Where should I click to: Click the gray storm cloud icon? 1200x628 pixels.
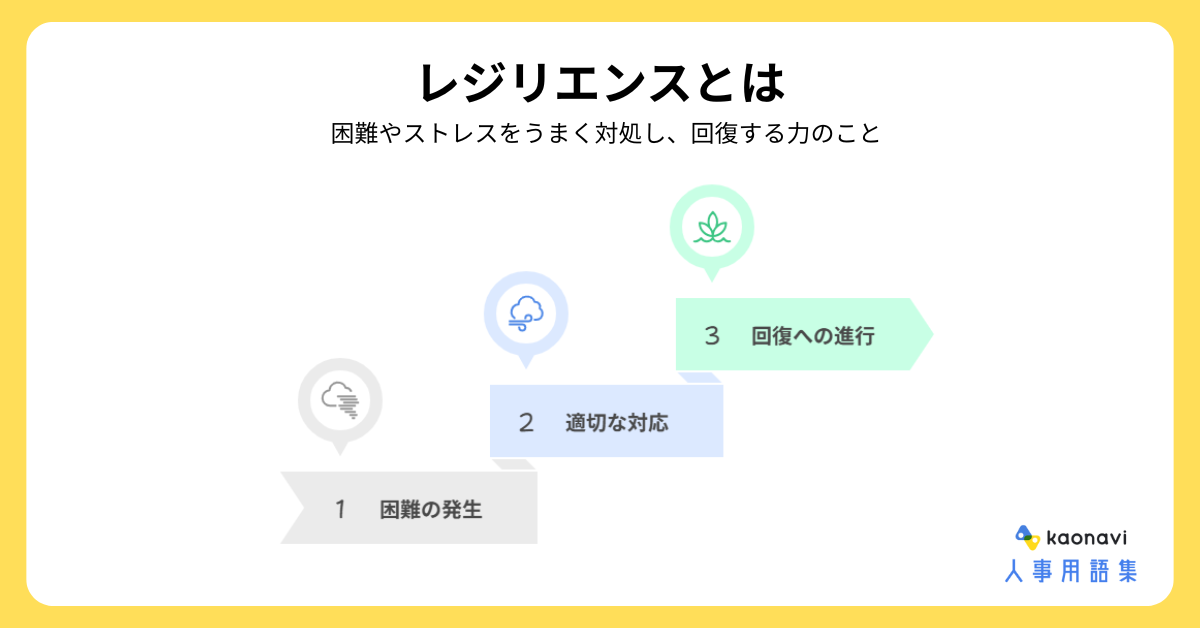pos(340,400)
